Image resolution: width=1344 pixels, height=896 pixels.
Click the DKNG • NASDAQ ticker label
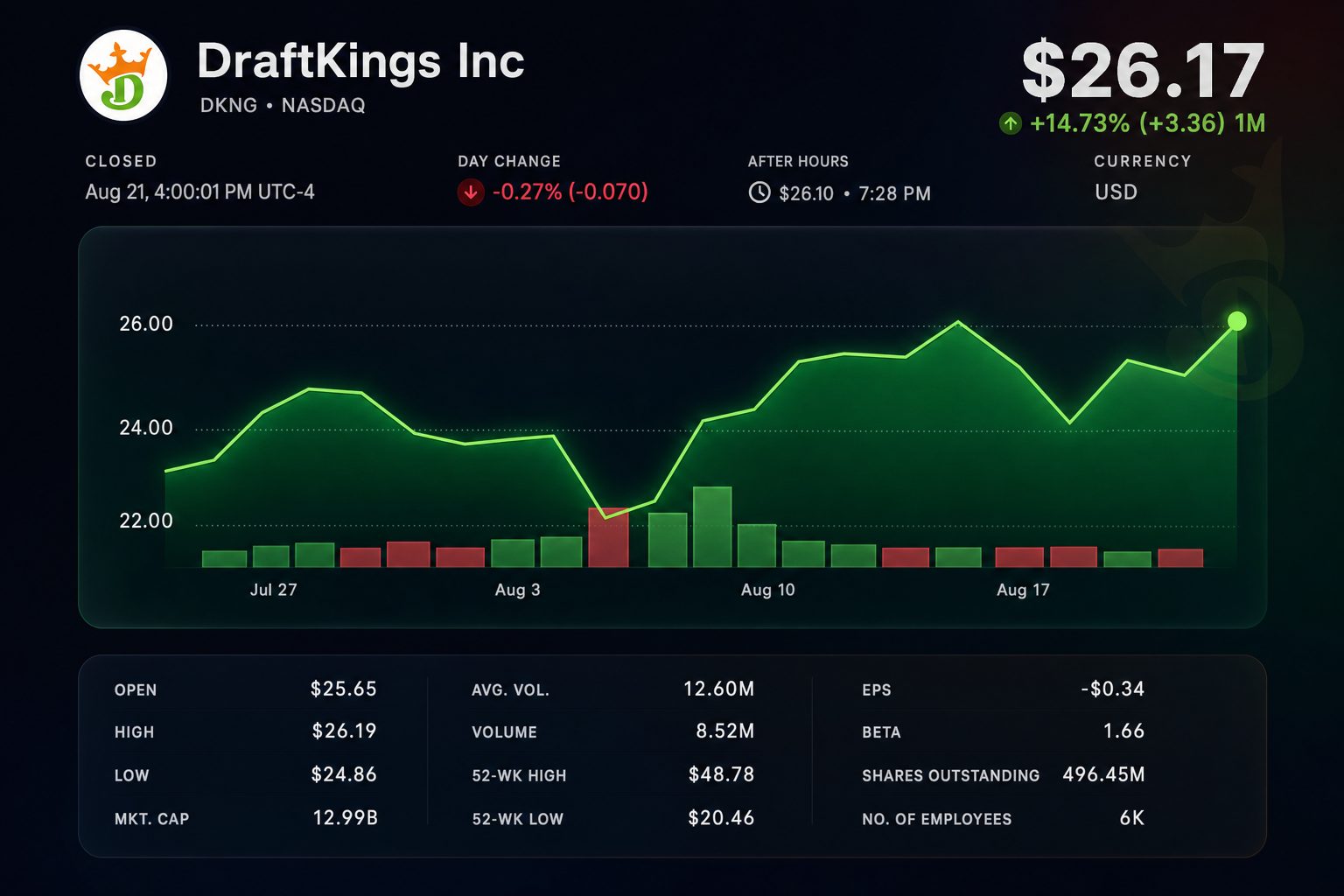coord(283,105)
